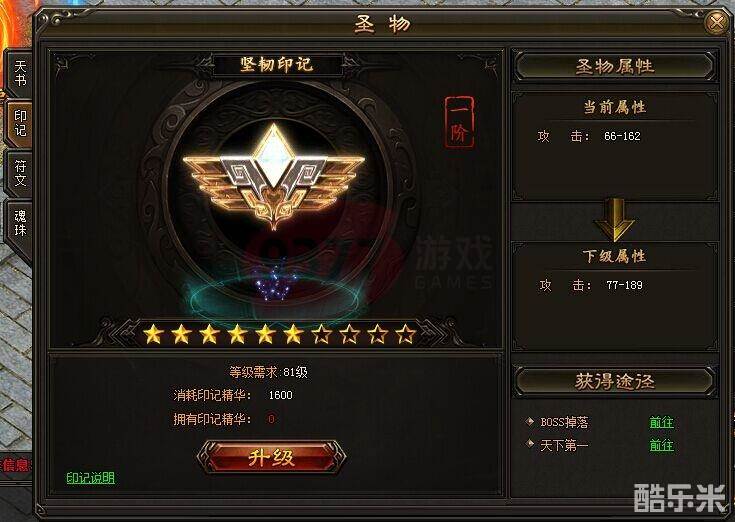Viewport: 735px width, 522px height.
Task: Open the 魂珠 side tab
Action: 20,223
